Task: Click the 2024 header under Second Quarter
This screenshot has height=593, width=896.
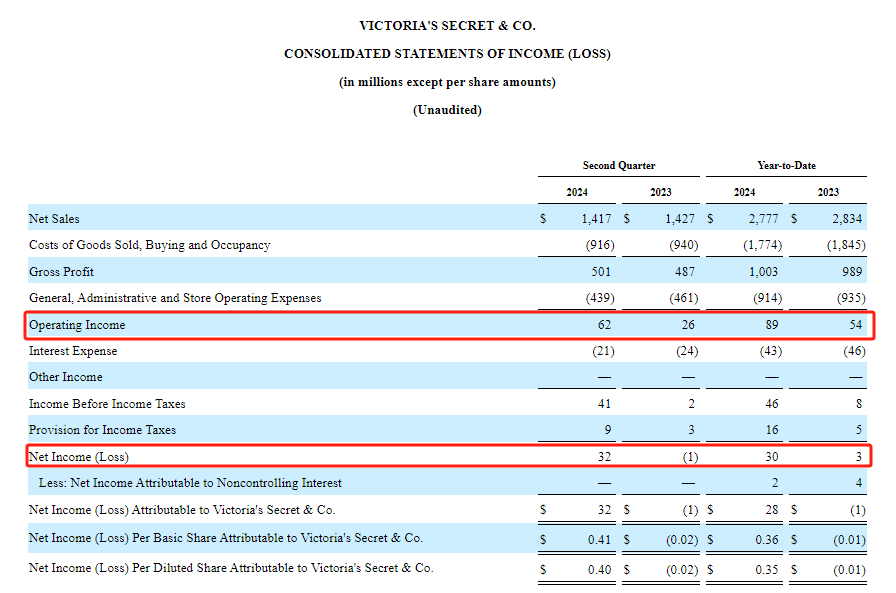Action: point(577,192)
